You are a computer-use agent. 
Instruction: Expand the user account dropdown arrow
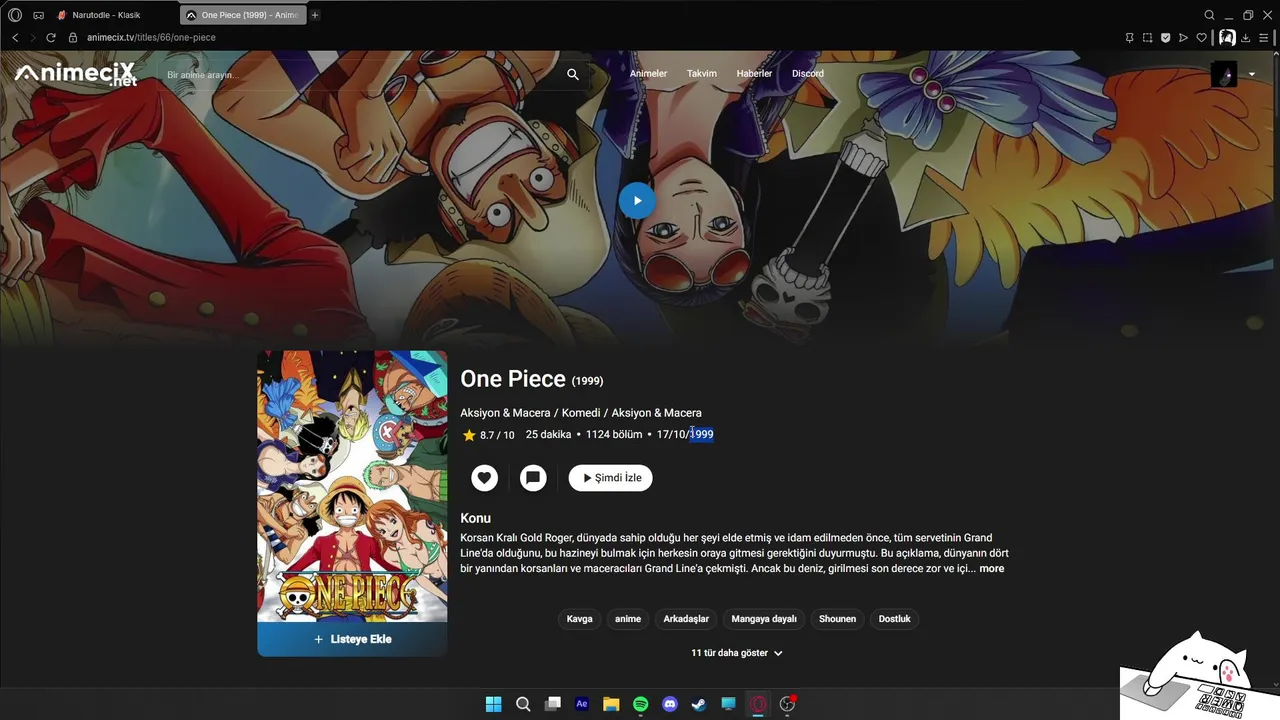coord(1251,74)
